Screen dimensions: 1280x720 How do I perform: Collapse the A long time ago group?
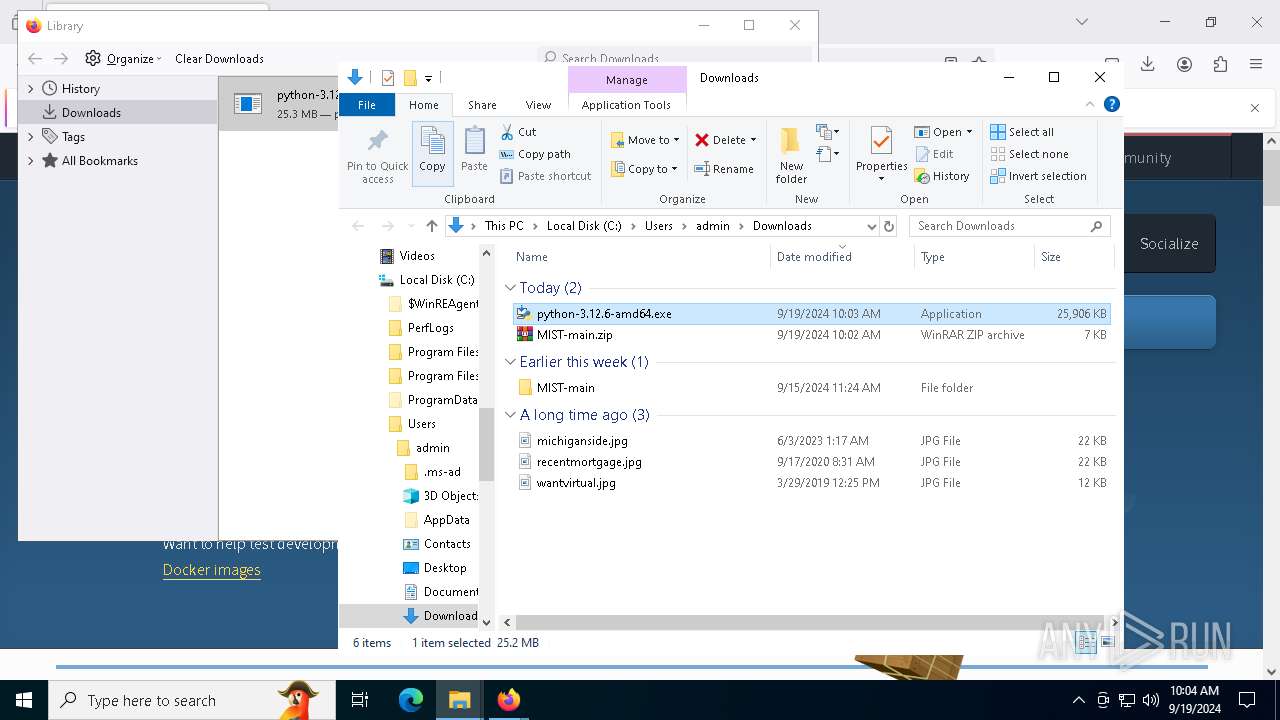click(511, 415)
